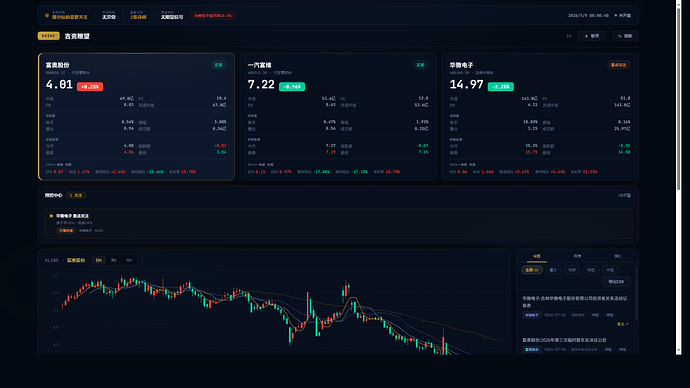Viewport: 690px width, 388px height.
Task: Select the 华微电子 stock card
Action: click(540, 117)
